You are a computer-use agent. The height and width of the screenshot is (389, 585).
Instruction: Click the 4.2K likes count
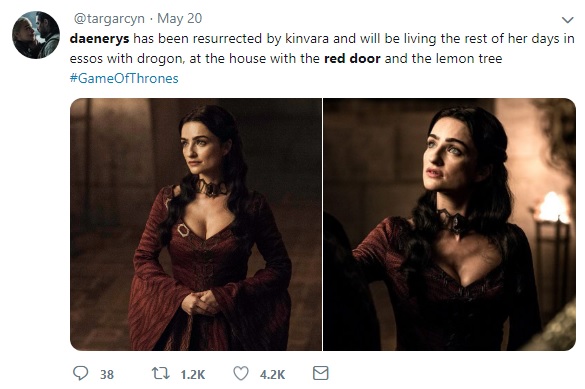273,374
